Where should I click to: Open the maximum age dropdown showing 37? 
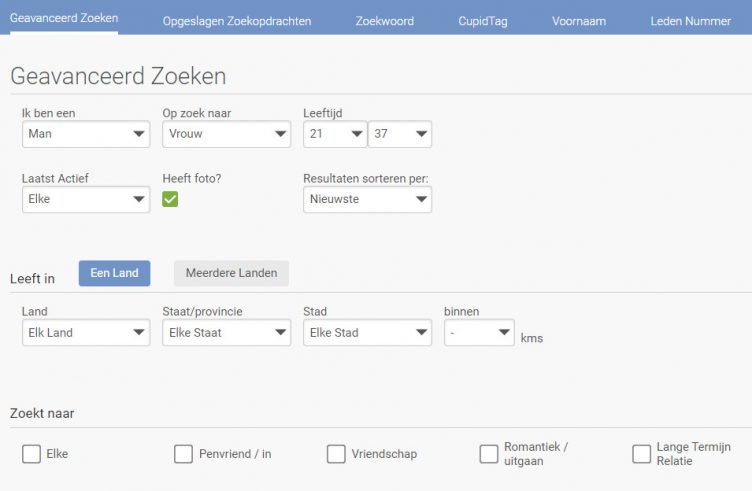pyautogui.click(x=400, y=134)
